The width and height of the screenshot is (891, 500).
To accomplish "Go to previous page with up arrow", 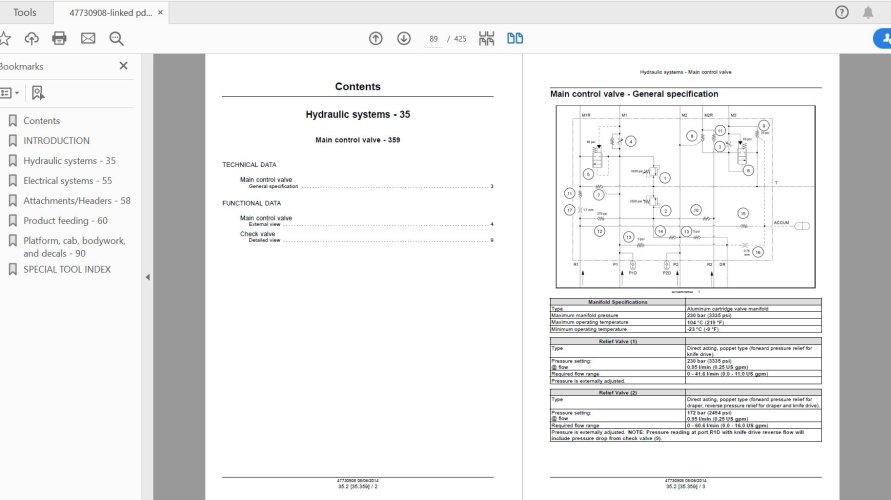I will (x=375, y=39).
